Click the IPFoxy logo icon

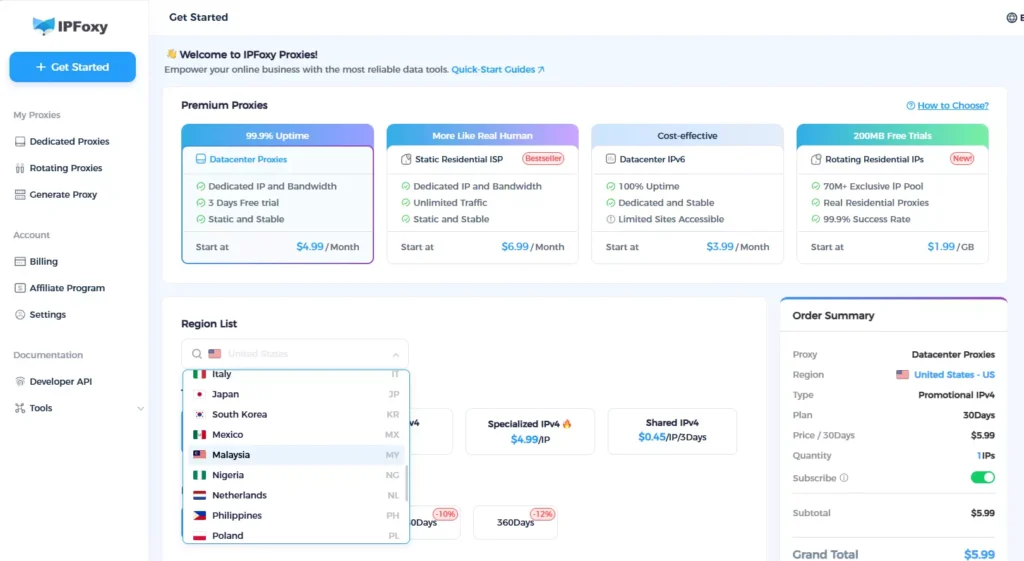pyautogui.click(x=44, y=26)
